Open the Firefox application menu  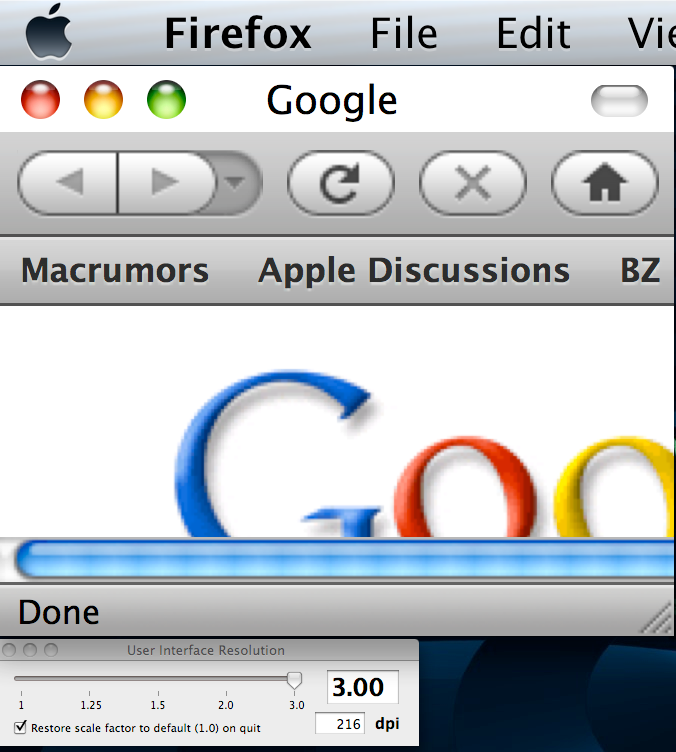tap(238, 33)
